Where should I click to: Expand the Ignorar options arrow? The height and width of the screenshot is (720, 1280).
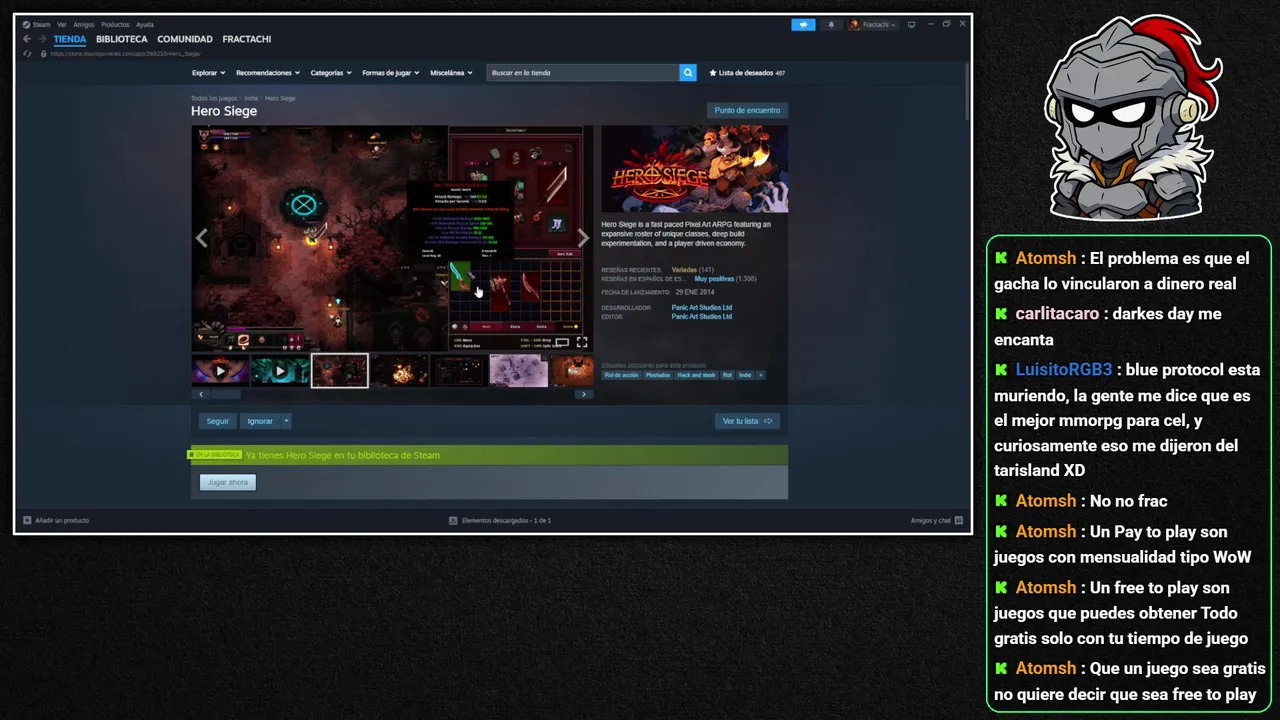coord(286,421)
